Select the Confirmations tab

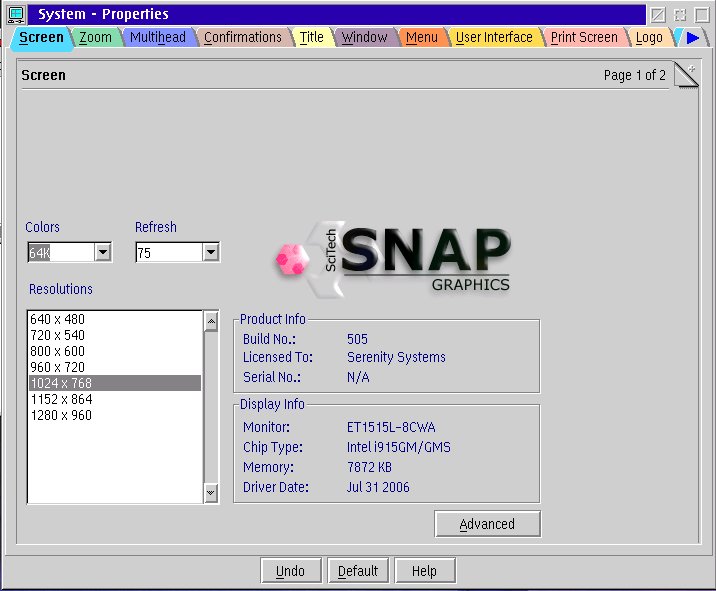coord(242,37)
